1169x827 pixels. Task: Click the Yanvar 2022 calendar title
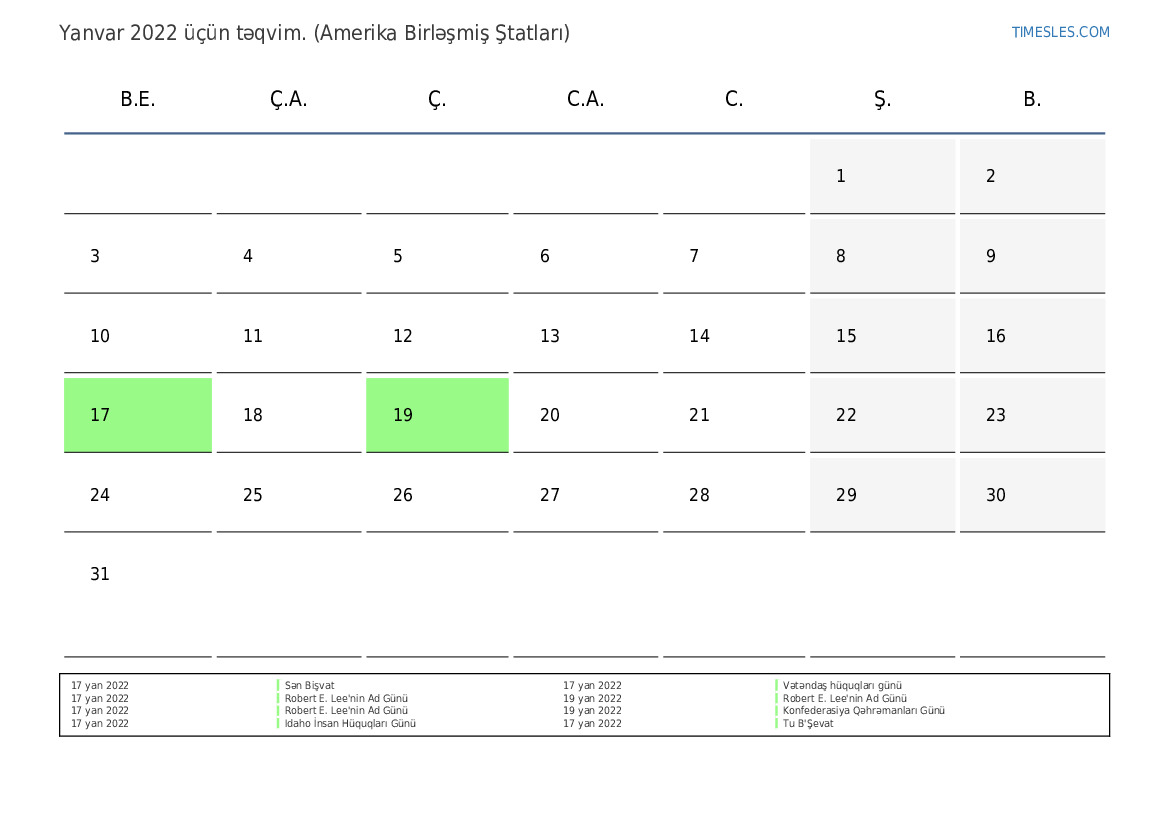(314, 33)
